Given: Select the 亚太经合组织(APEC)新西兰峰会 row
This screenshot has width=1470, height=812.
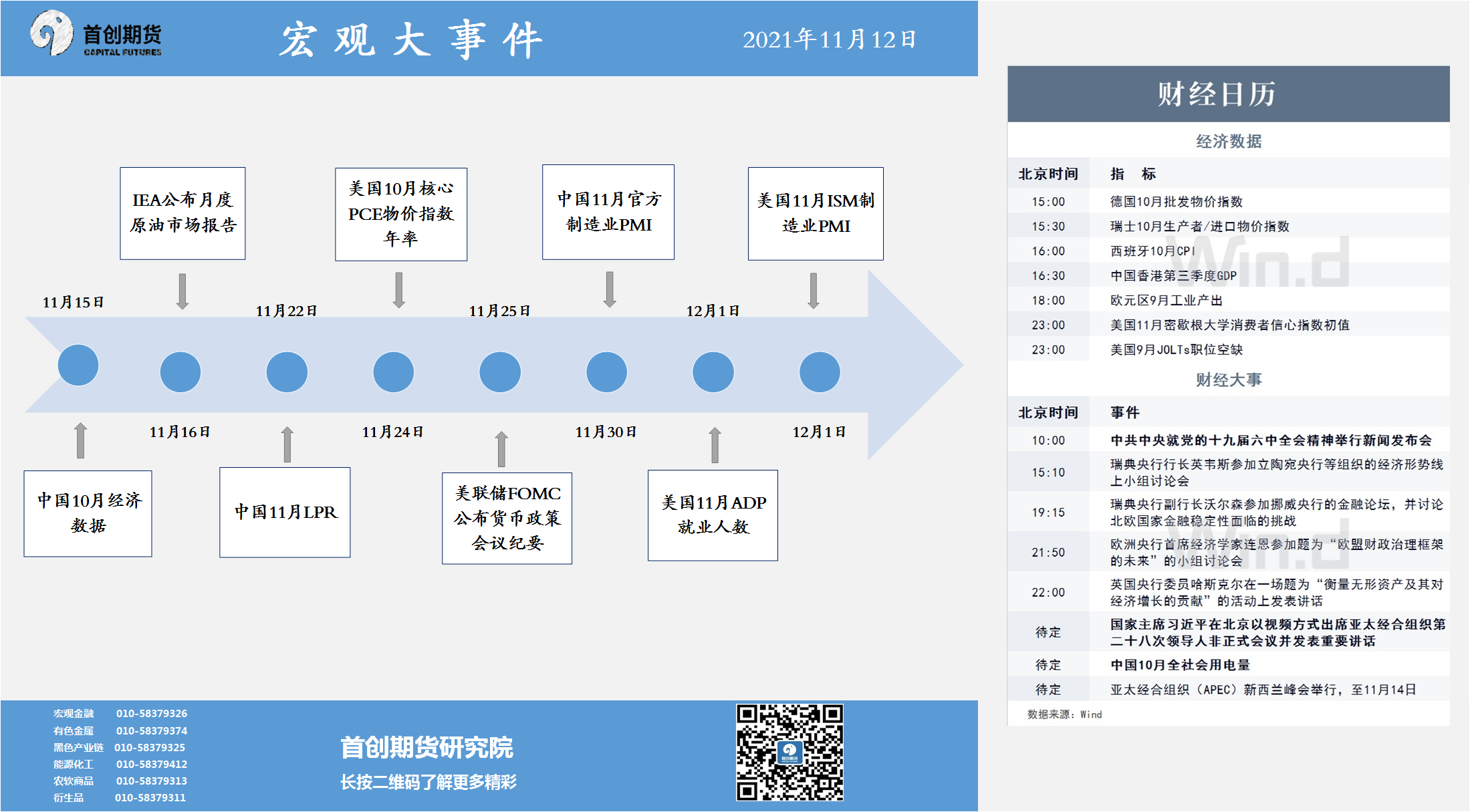Looking at the screenshot, I should [x=1229, y=690].
